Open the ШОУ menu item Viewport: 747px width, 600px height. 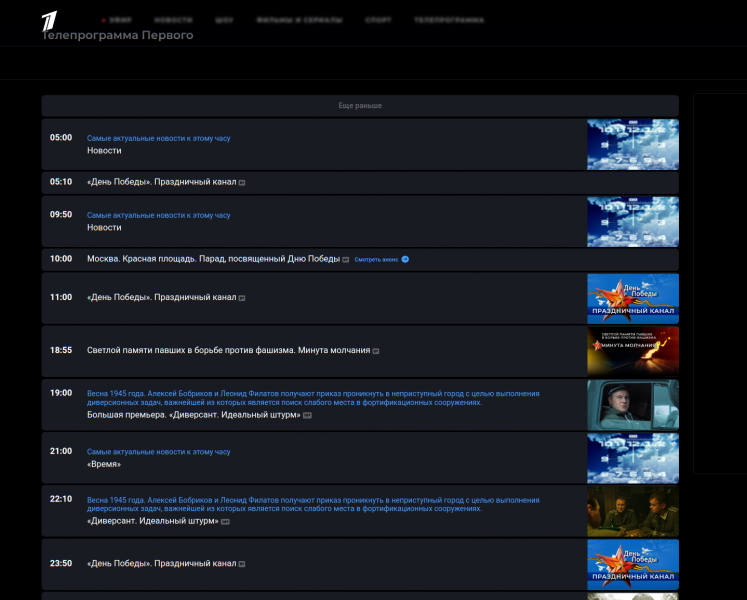pyautogui.click(x=224, y=20)
